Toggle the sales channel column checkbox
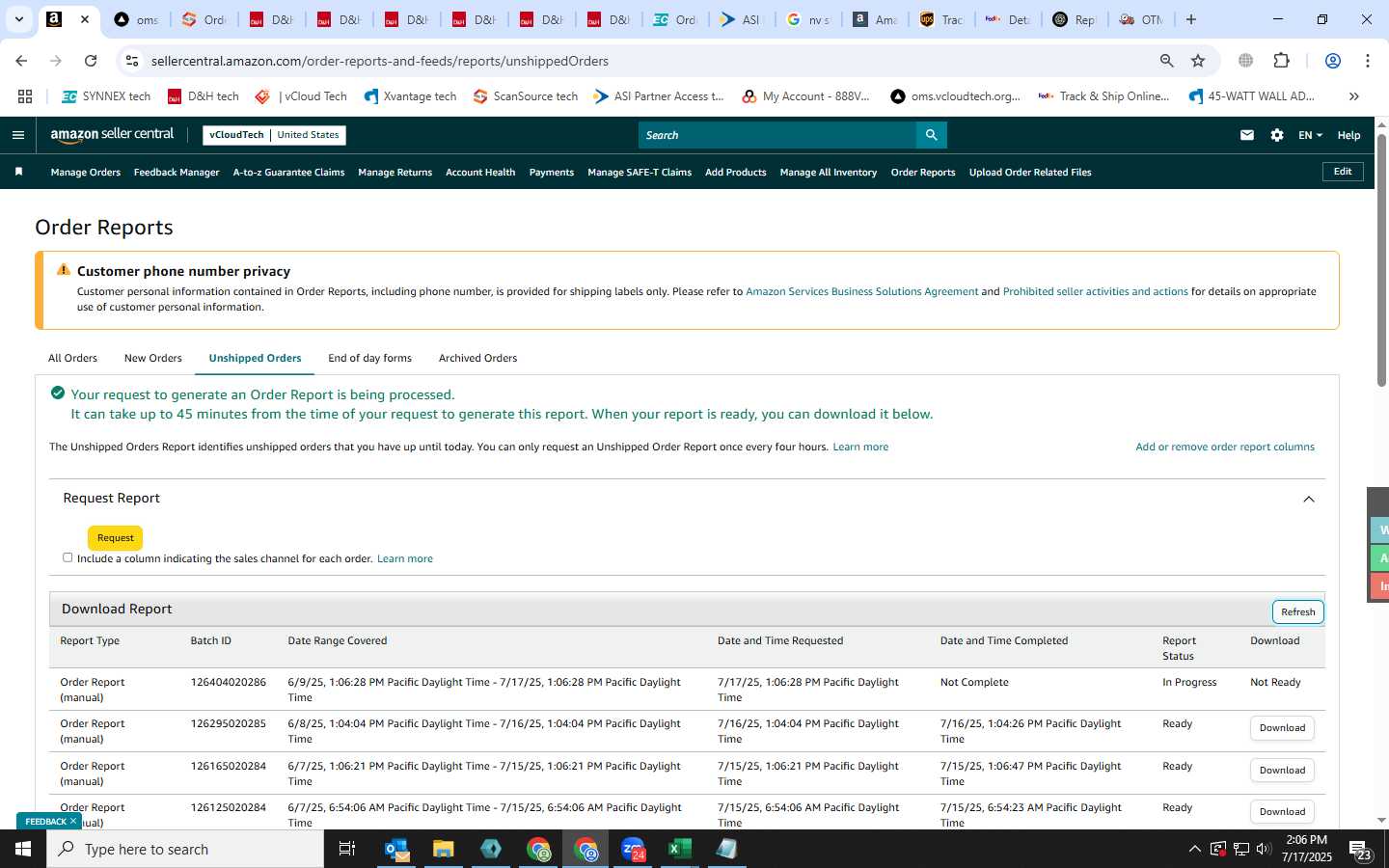This screenshot has width=1389, height=868. click(x=68, y=557)
